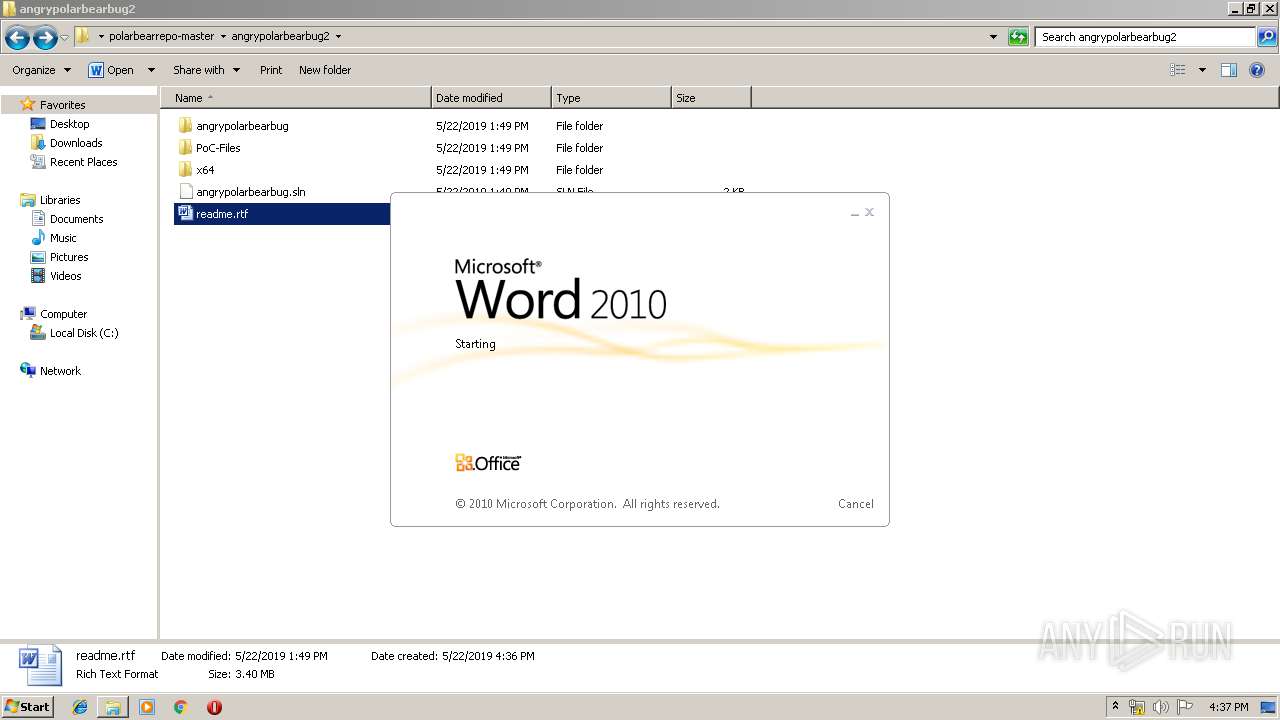Go back using the Back arrow button
The height and width of the screenshot is (720, 1280).
tap(17, 38)
